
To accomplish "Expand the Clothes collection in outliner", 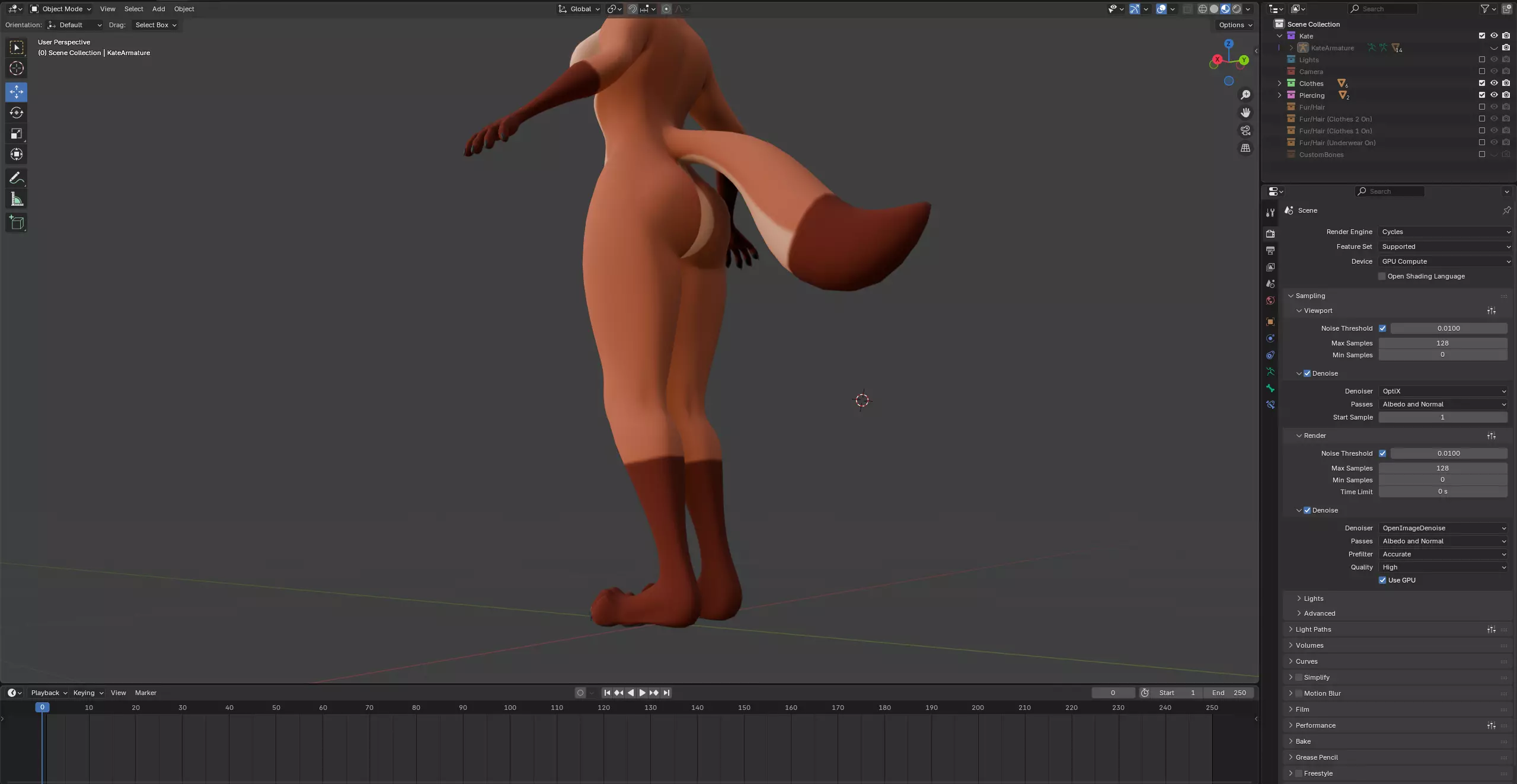I will [x=1279, y=83].
